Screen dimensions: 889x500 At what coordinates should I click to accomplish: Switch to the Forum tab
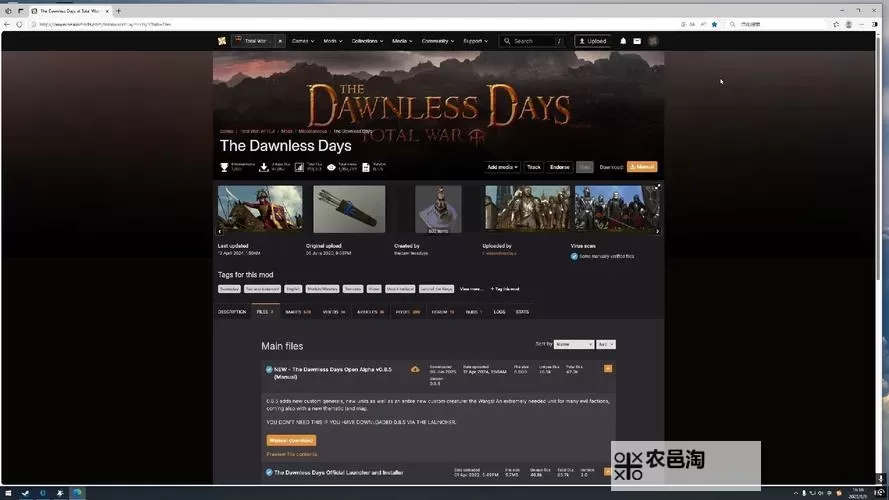pos(443,312)
